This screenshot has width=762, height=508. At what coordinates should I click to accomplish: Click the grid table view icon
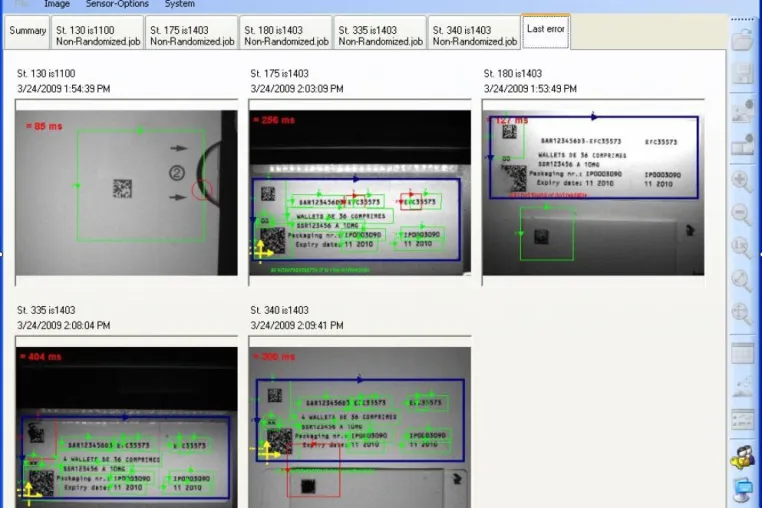coord(742,353)
